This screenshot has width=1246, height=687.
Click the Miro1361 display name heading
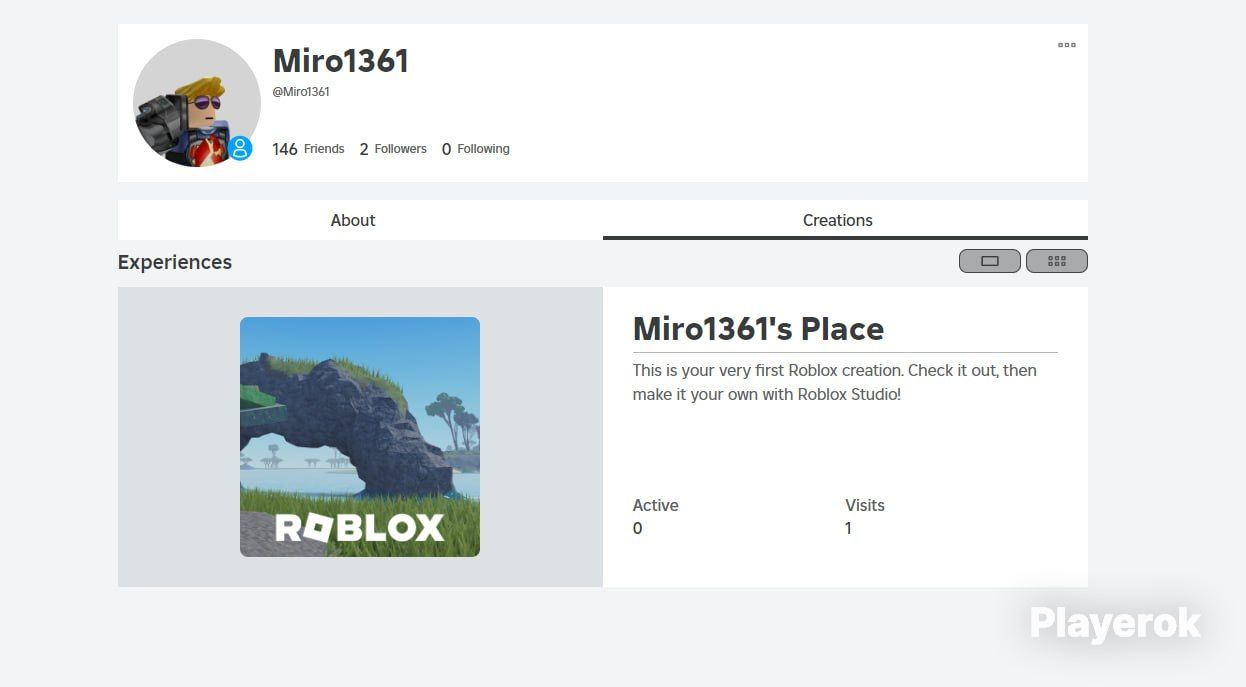(x=341, y=61)
